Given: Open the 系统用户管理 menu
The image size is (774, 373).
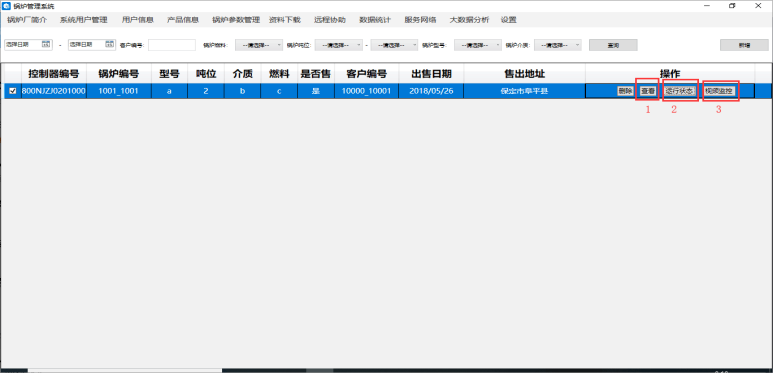Looking at the screenshot, I should click(83, 20).
